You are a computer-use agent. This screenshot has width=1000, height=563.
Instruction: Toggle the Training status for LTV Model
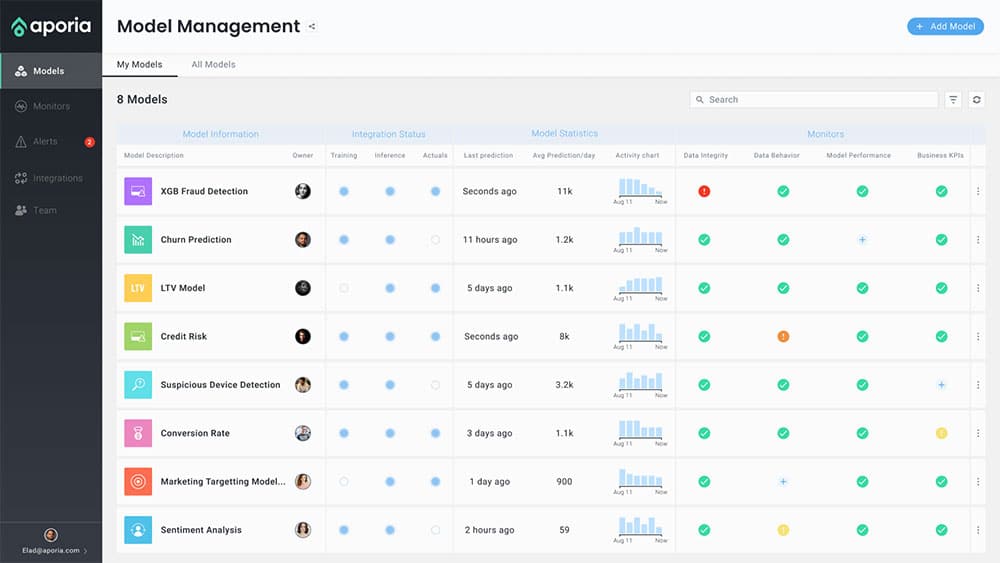[344, 288]
